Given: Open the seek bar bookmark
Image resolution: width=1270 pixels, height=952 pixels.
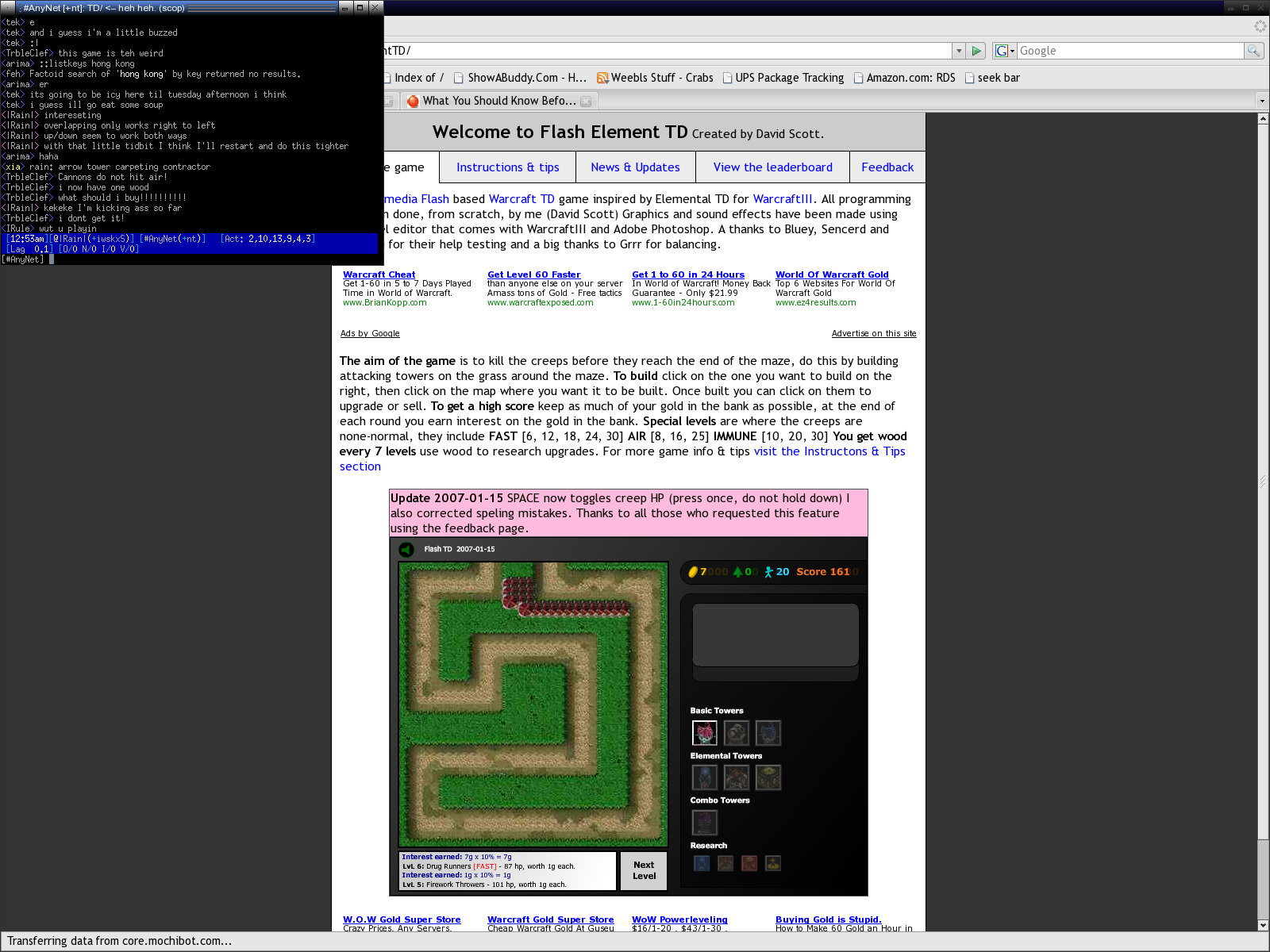Looking at the screenshot, I should (992, 78).
